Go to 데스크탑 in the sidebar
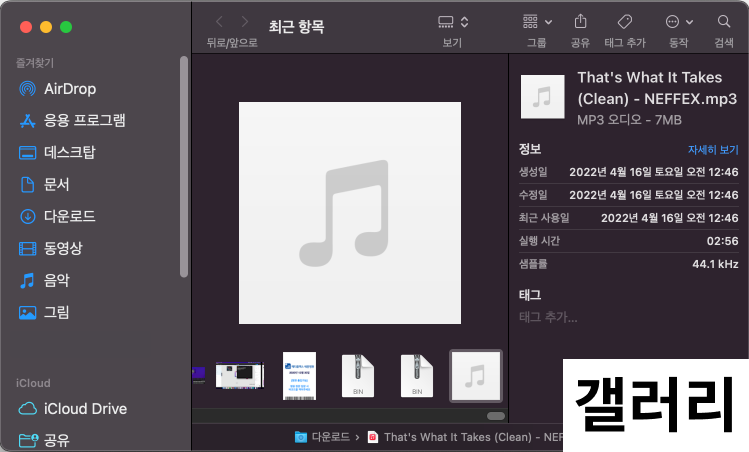This screenshot has width=749, height=452. click(70, 152)
